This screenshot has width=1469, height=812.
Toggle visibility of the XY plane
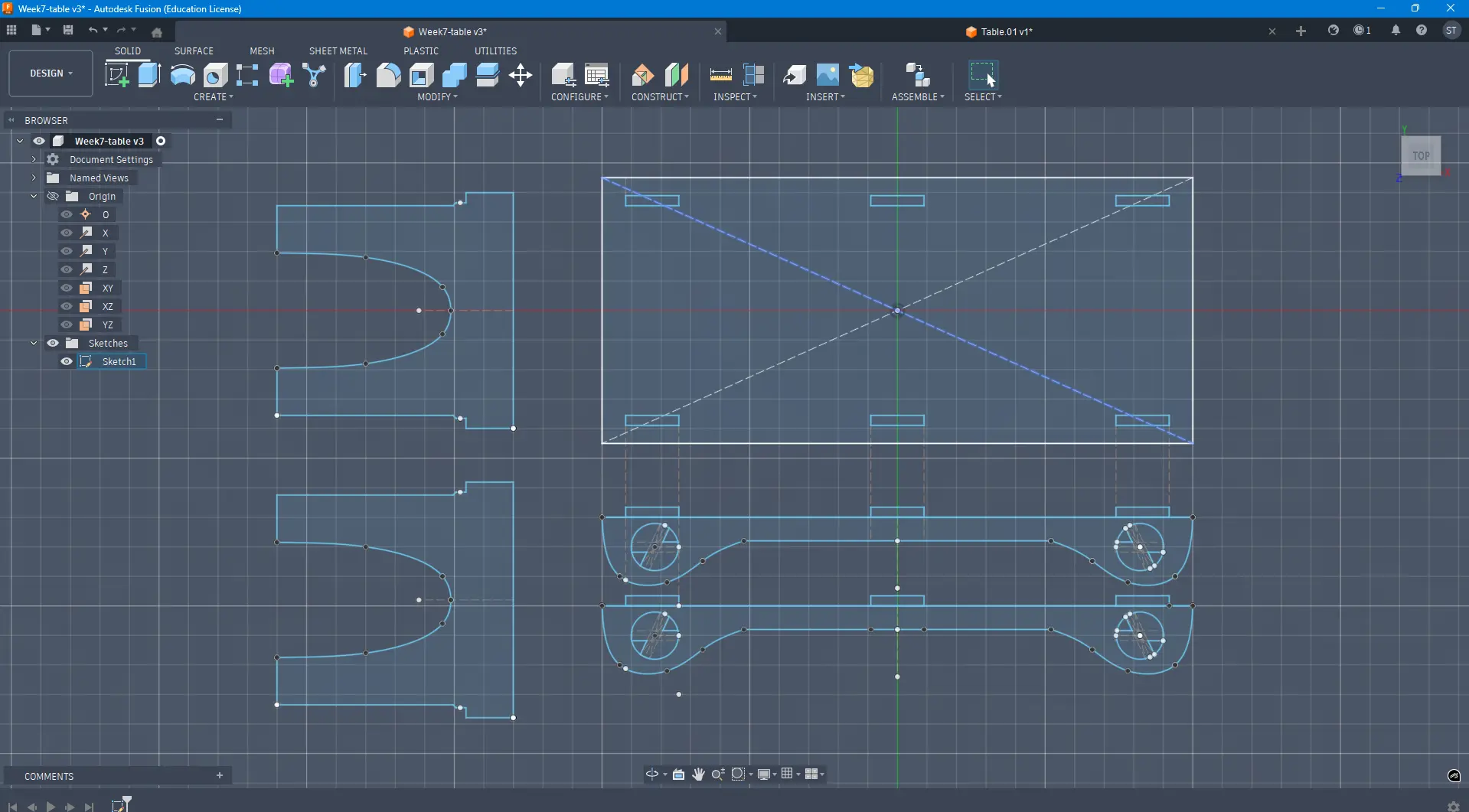point(67,288)
